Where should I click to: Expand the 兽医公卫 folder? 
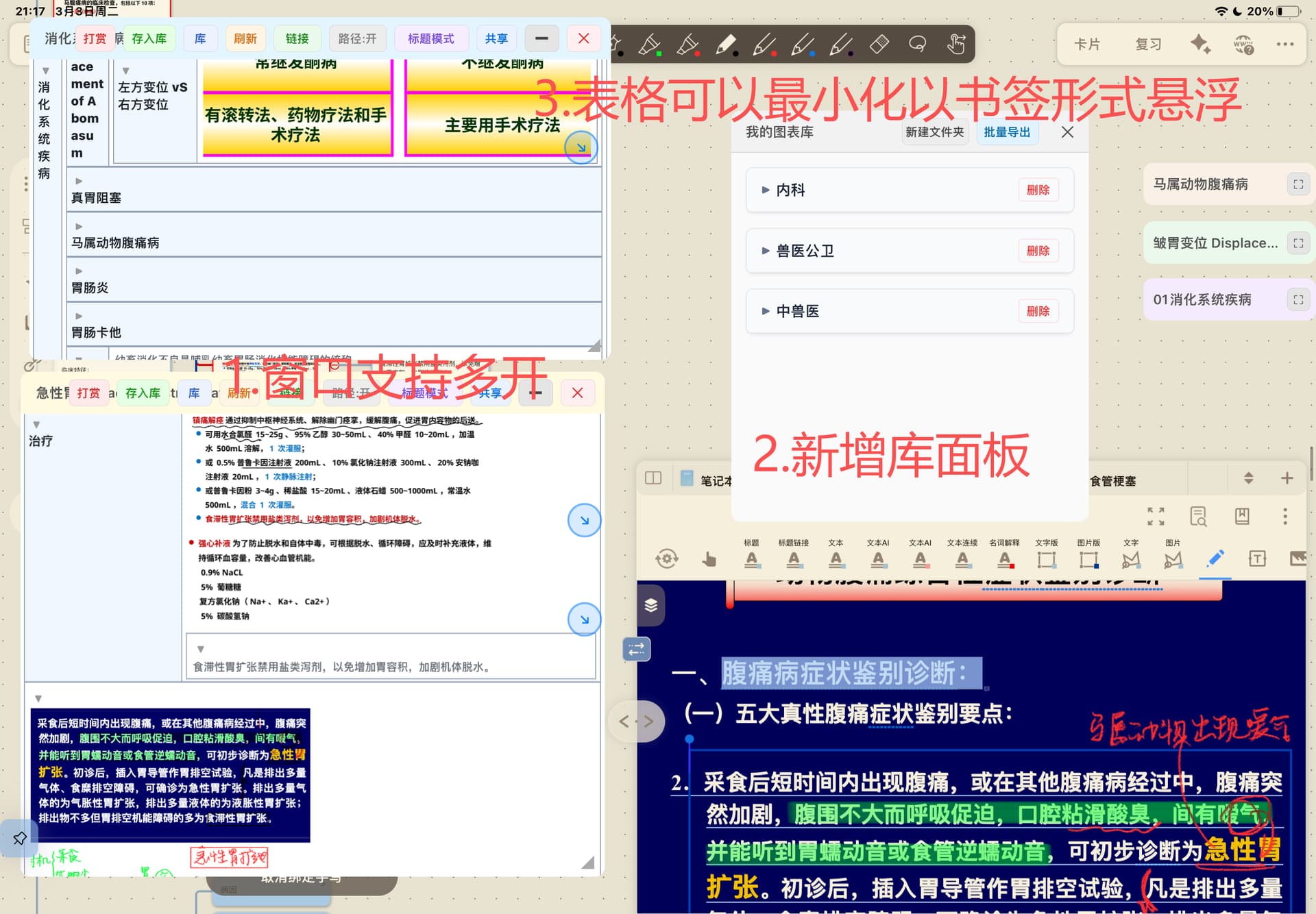click(x=766, y=251)
